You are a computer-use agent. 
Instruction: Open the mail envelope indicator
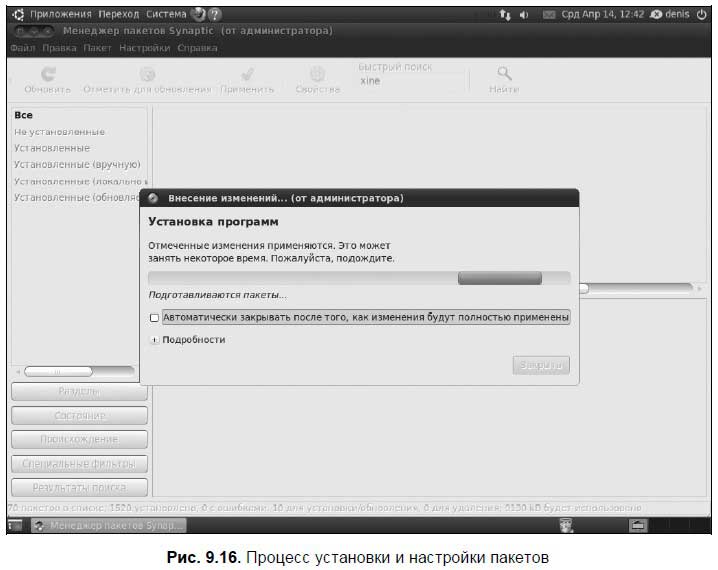pyautogui.click(x=549, y=15)
